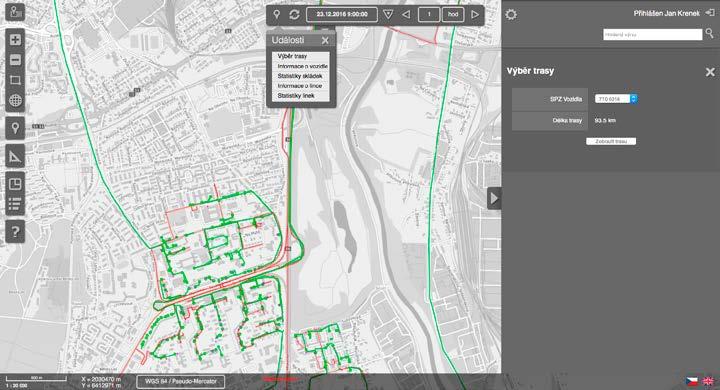Click the globe full extent icon

15,101
